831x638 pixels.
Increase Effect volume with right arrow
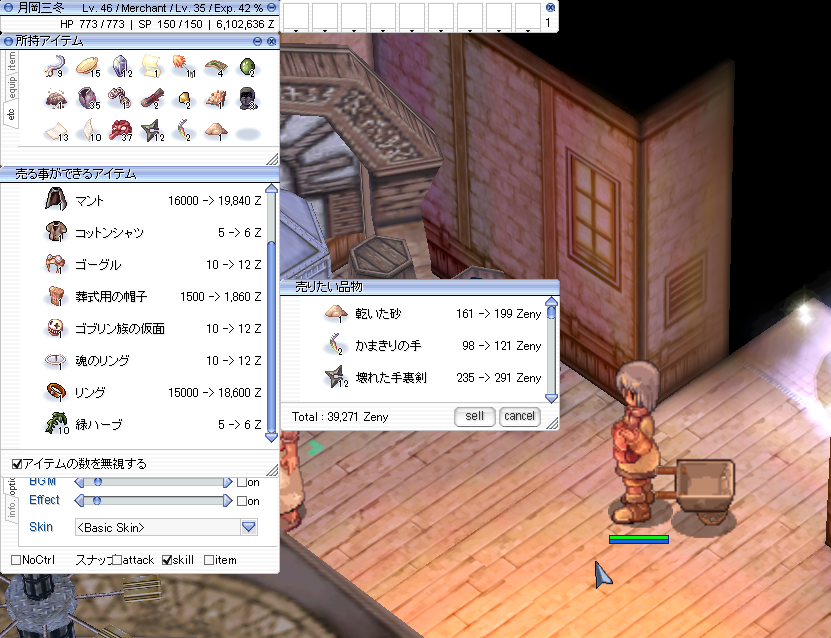(x=227, y=501)
